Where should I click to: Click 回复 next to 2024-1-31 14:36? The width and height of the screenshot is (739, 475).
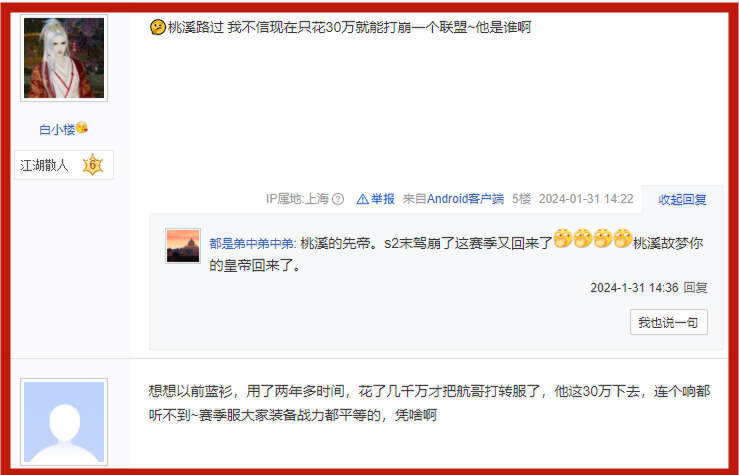coord(695,287)
